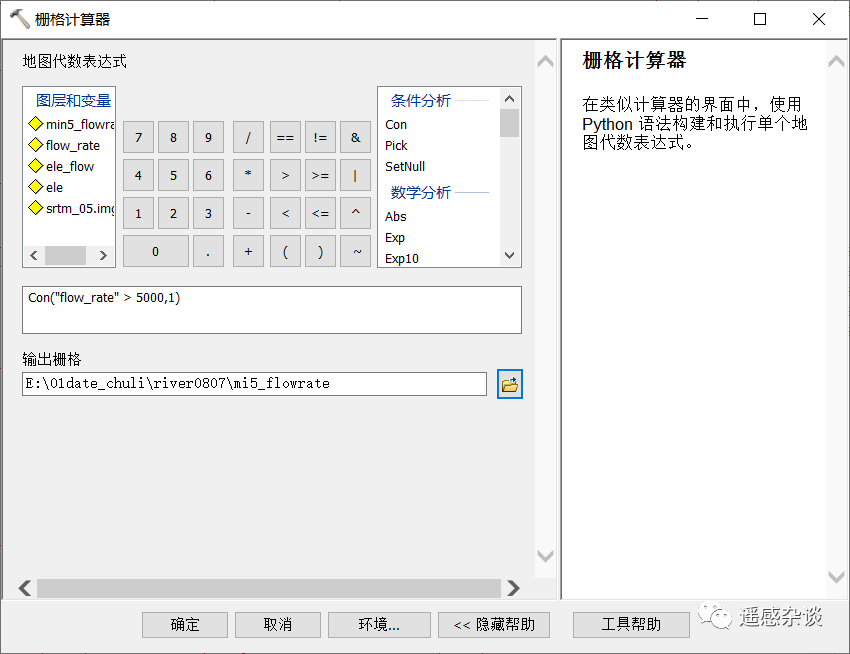This screenshot has width=850, height=654.
Task: Insert the Boolean Not operator ~
Action: pyautogui.click(x=356, y=251)
